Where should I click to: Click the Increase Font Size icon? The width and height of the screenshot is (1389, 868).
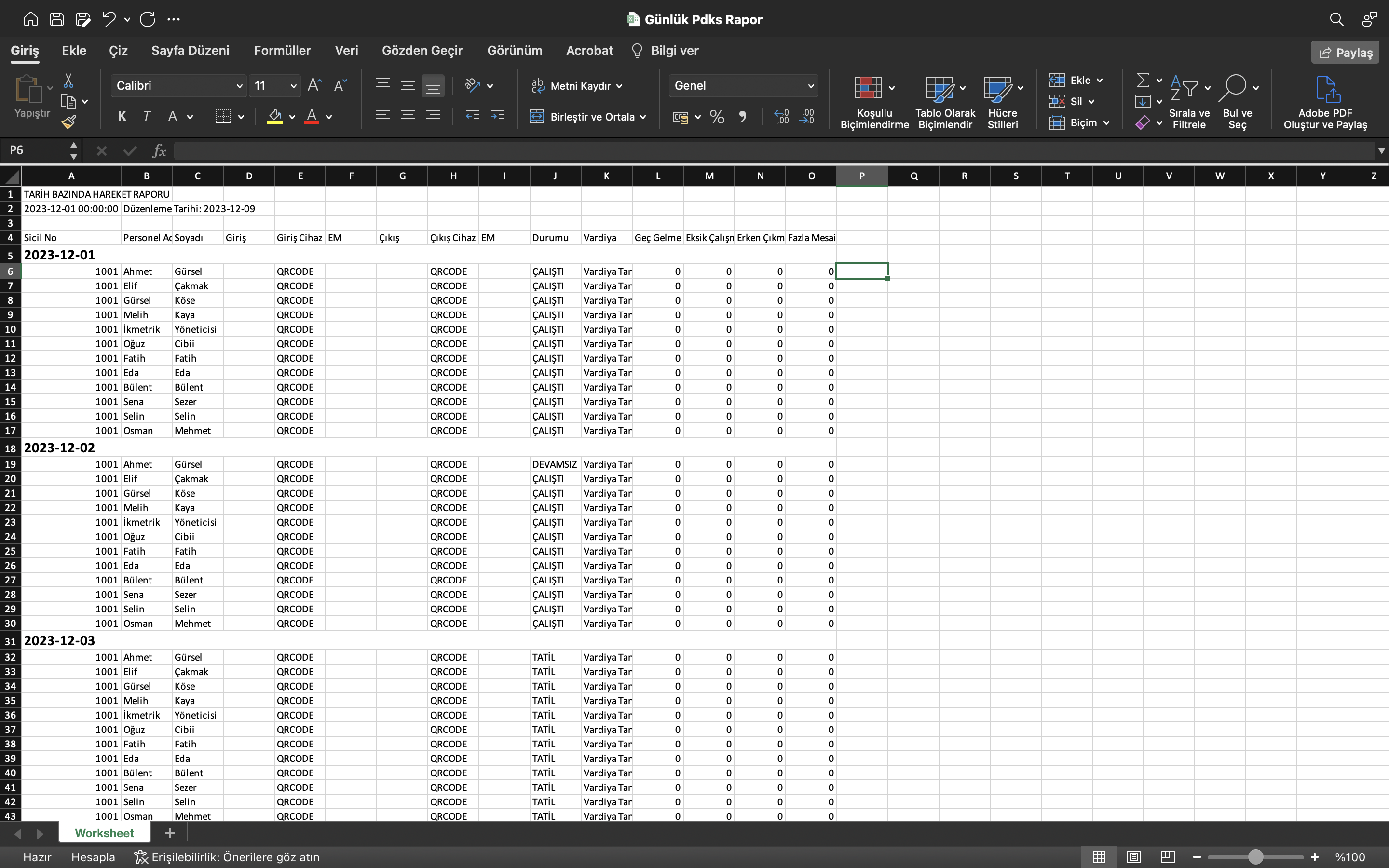point(314,85)
